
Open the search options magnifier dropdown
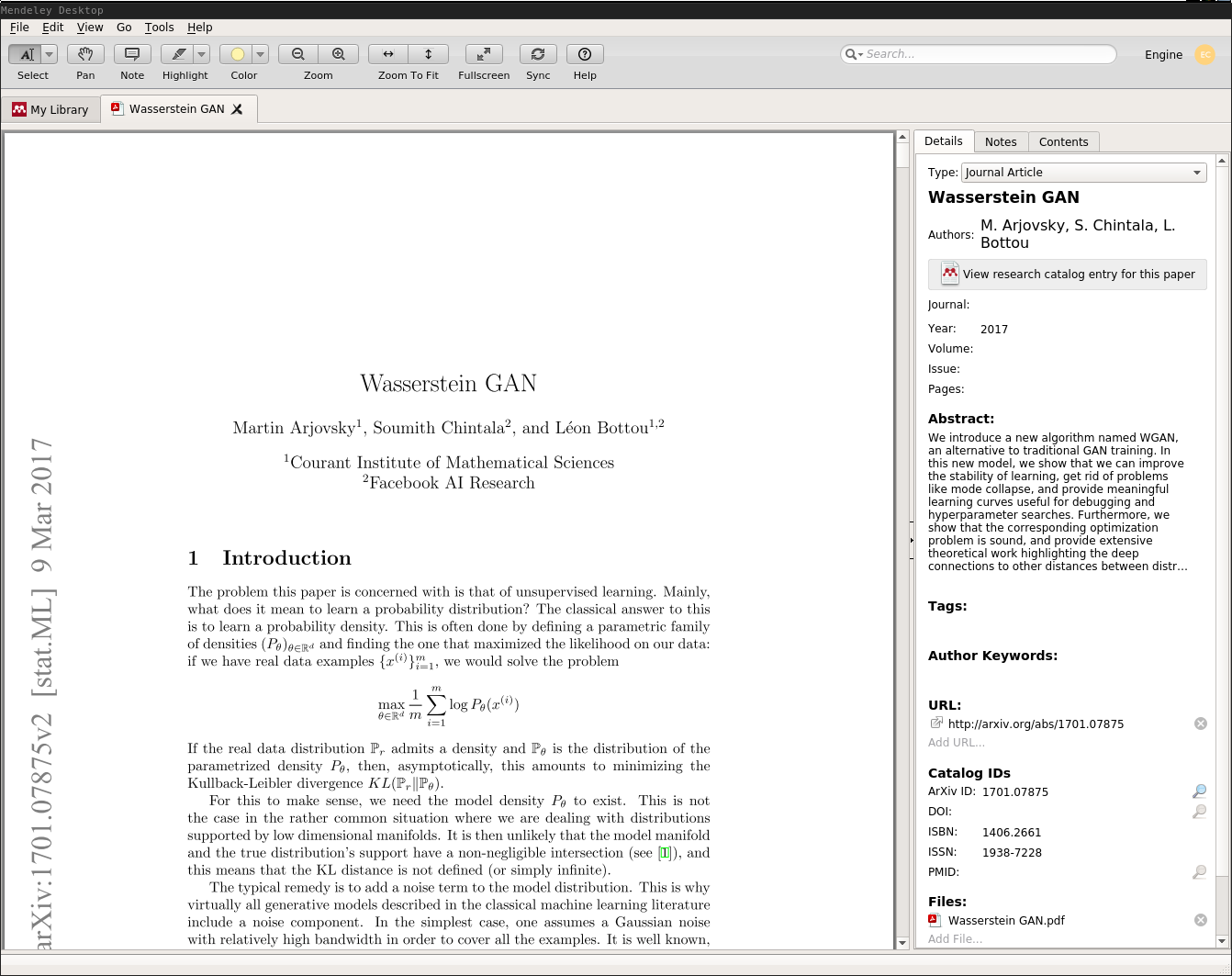tap(854, 54)
